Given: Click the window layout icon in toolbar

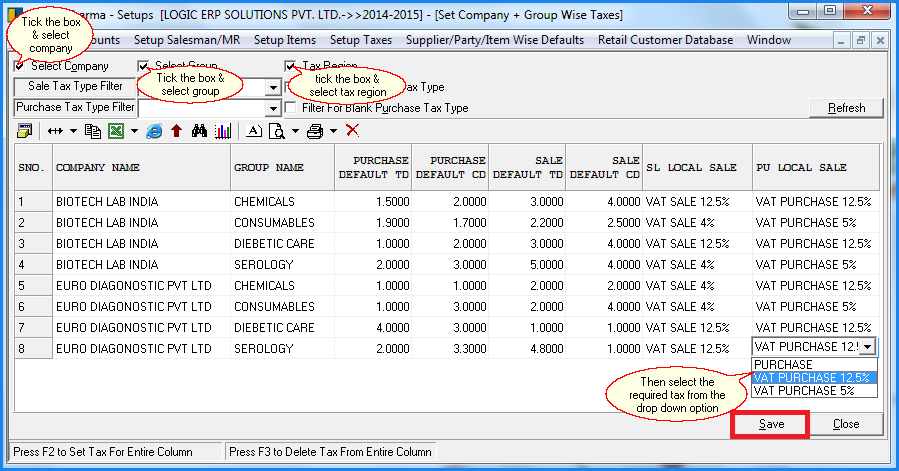Looking at the screenshot, I should click(x=24, y=131).
